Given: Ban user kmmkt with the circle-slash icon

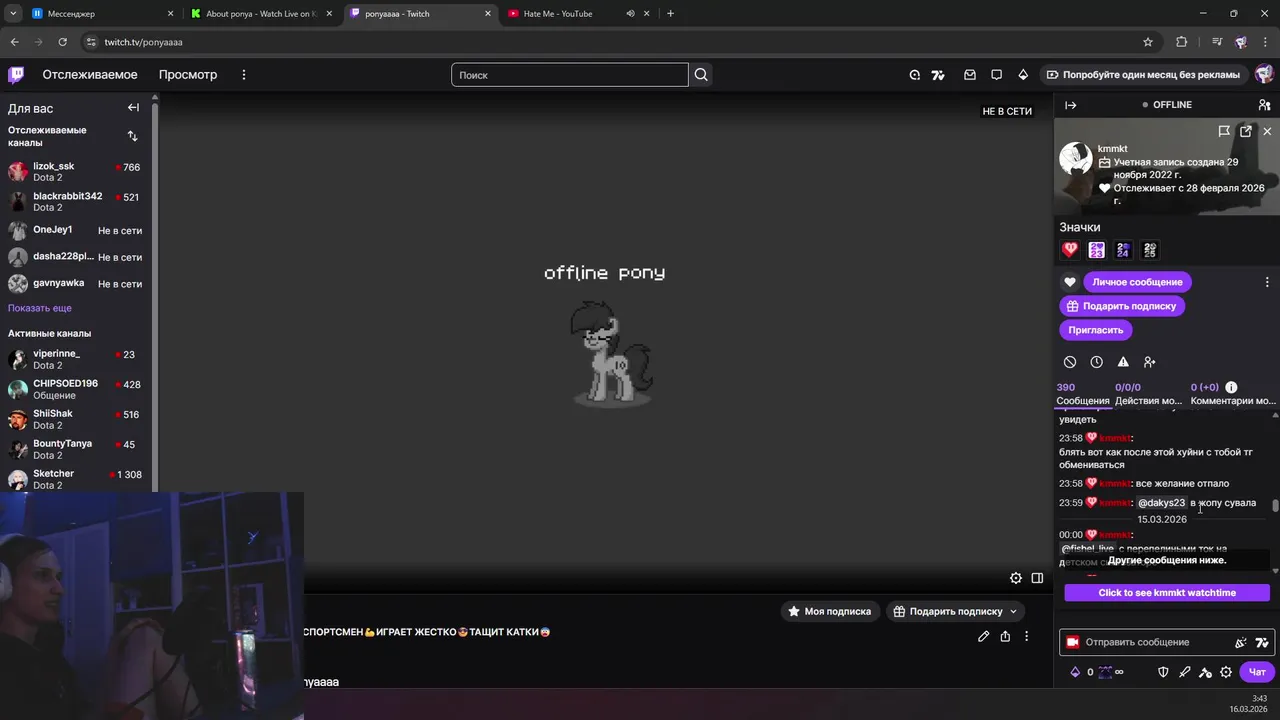Looking at the screenshot, I should (x=1070, y=362).
